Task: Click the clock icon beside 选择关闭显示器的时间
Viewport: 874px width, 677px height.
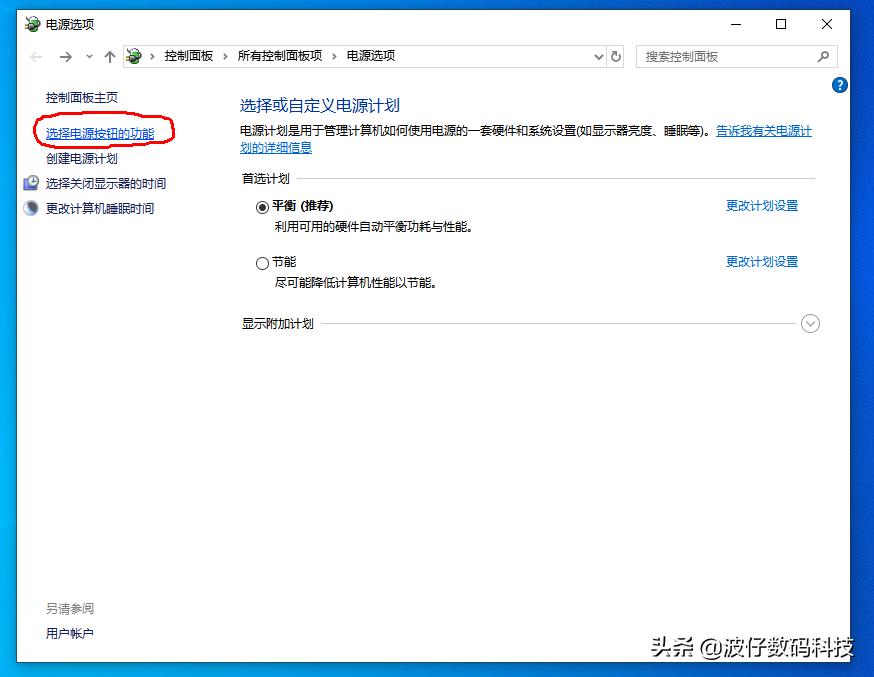Action: coord(30,183)
